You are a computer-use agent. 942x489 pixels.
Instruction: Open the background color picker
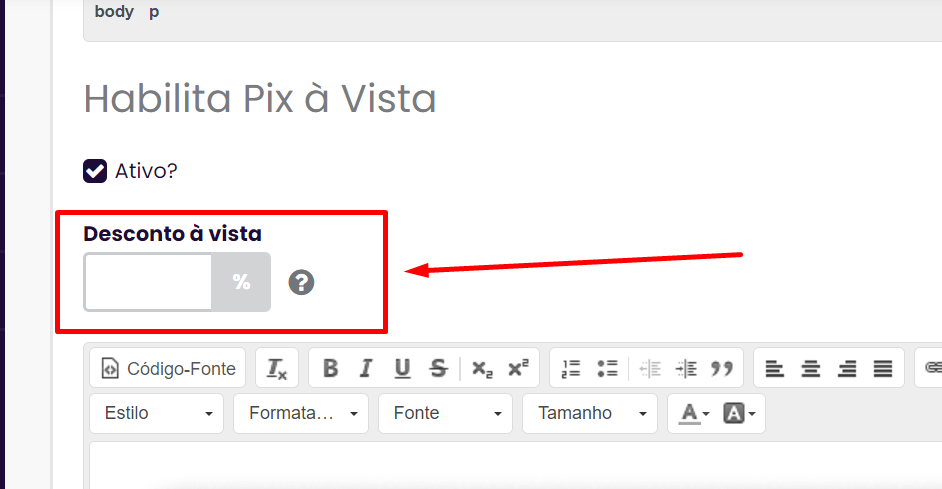[739, 413]
